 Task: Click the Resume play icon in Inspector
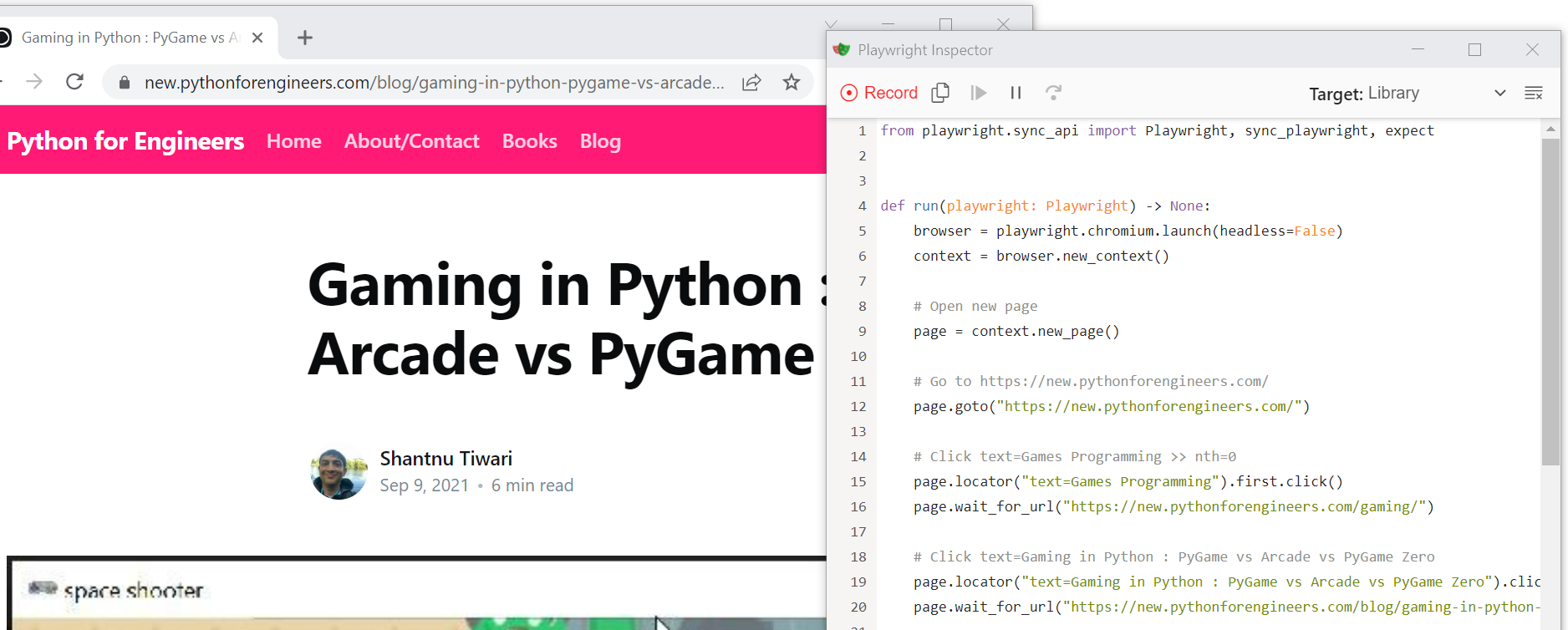pyautogui.click(x=978, y=93)
